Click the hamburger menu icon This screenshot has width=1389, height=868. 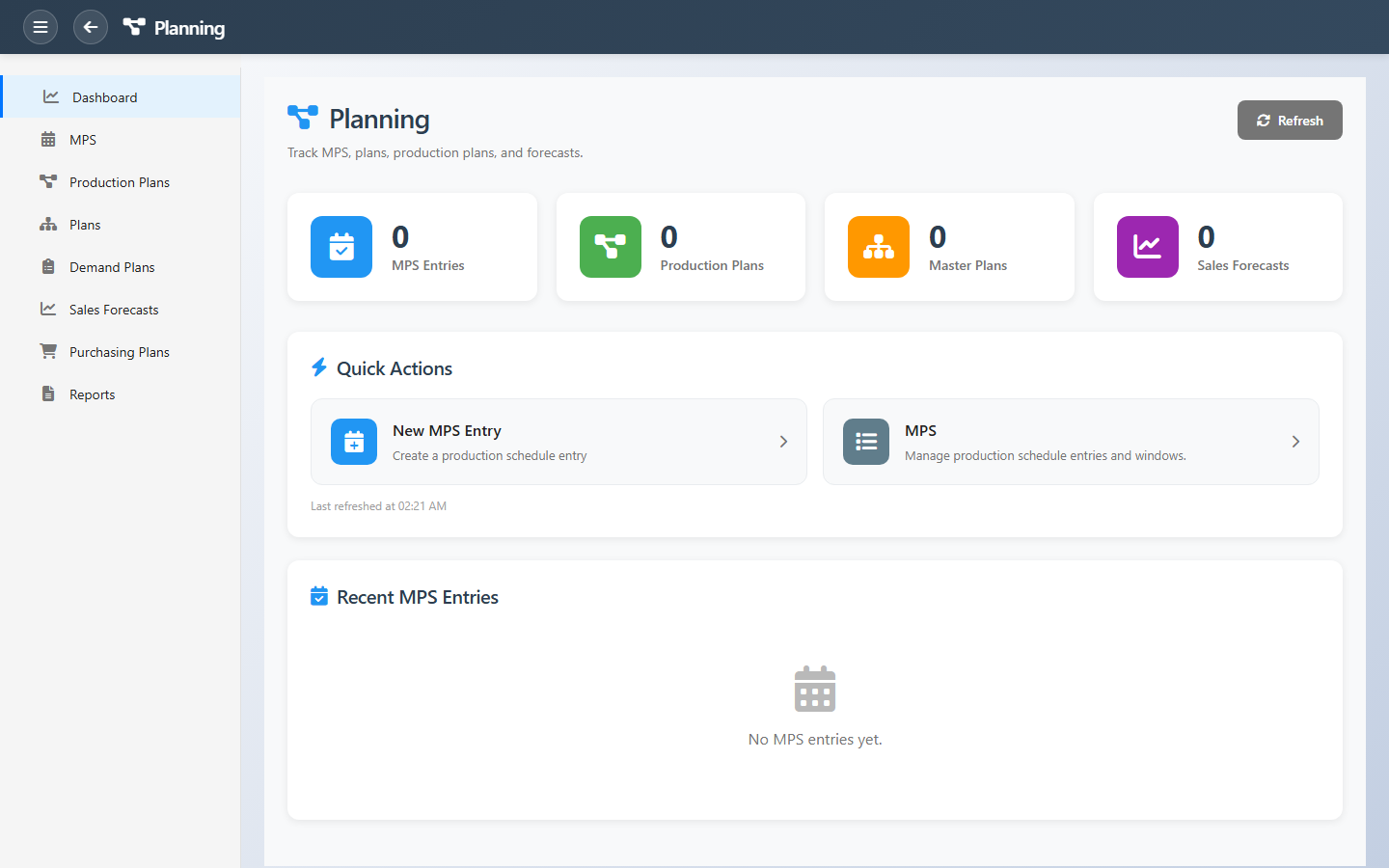click(x=41, y=27)
